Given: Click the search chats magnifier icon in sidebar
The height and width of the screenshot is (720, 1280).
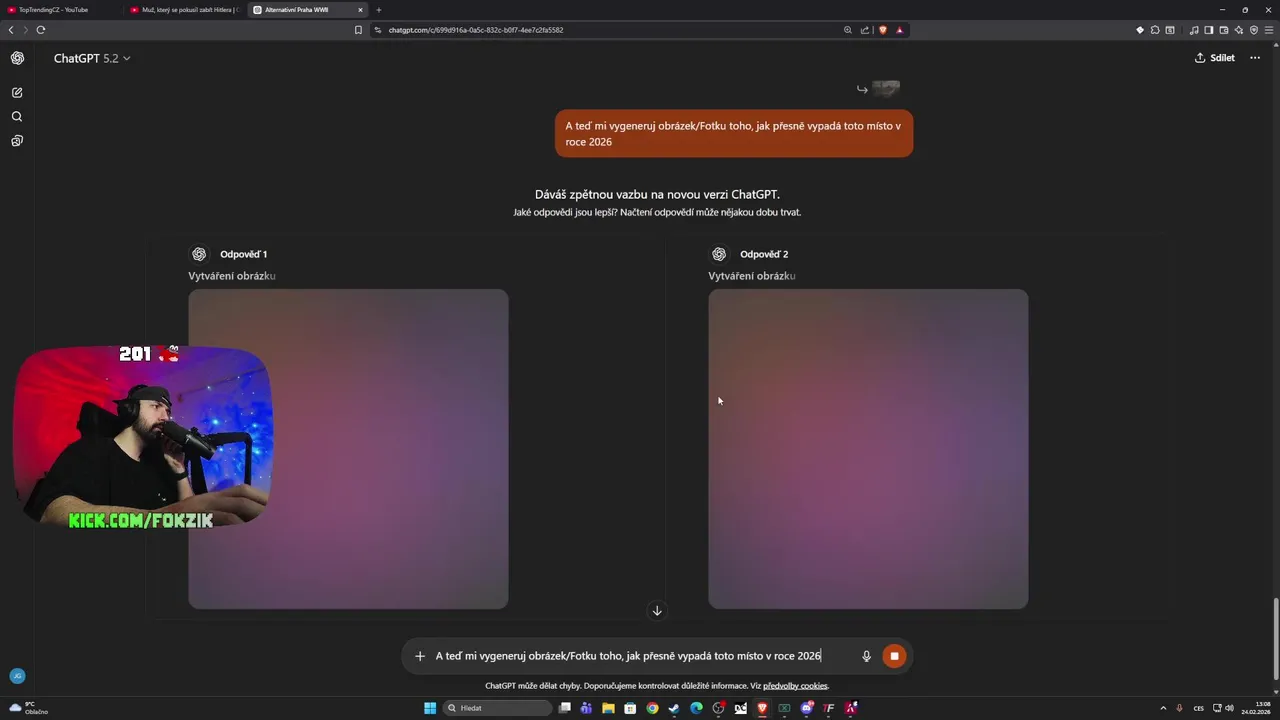Looking at the screenshot, I should (x=17, y=116).
